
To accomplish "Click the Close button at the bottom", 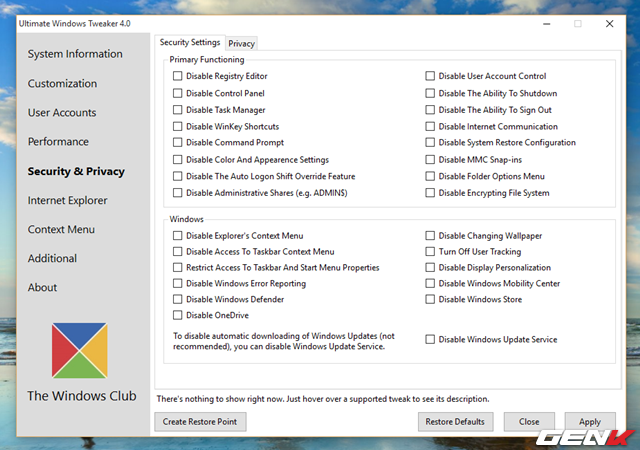I will pos(529,421).
